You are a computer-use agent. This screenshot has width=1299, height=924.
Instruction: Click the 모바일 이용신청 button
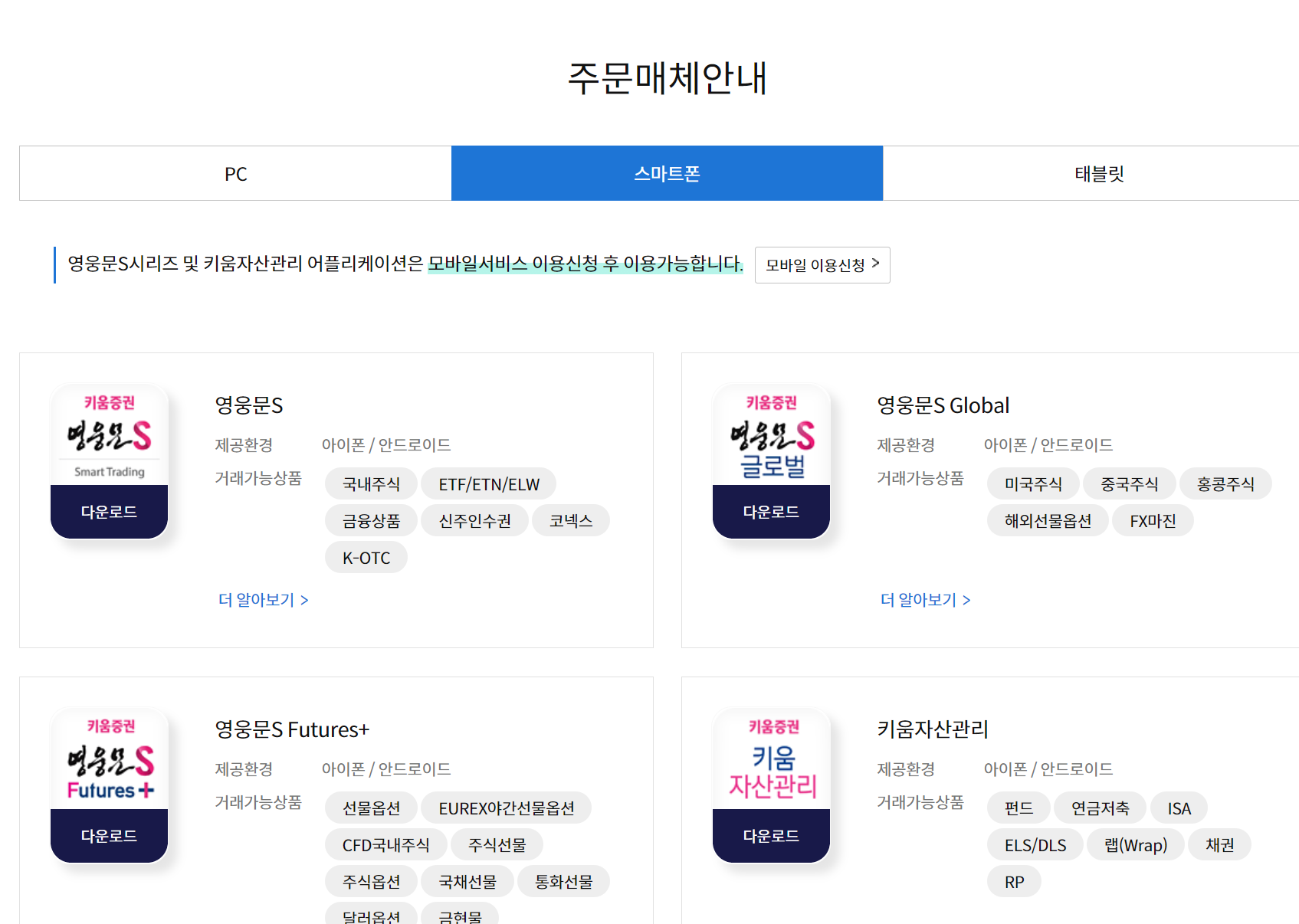pos(822,265)
